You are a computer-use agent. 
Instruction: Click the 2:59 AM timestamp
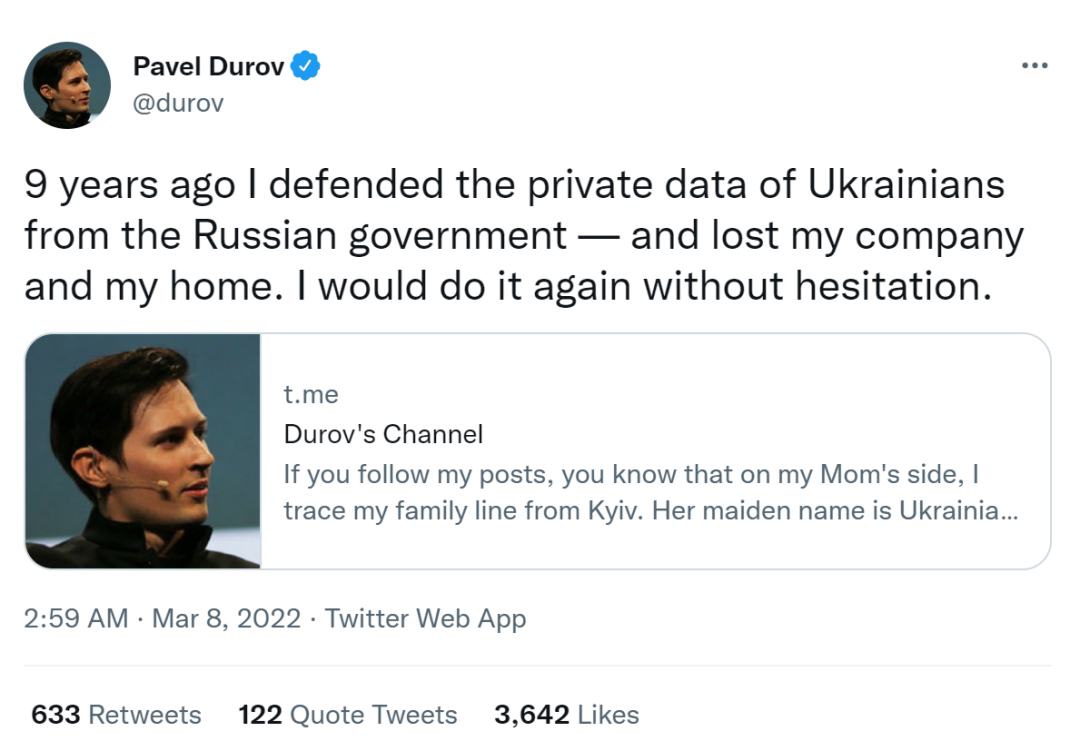(76, 619)
